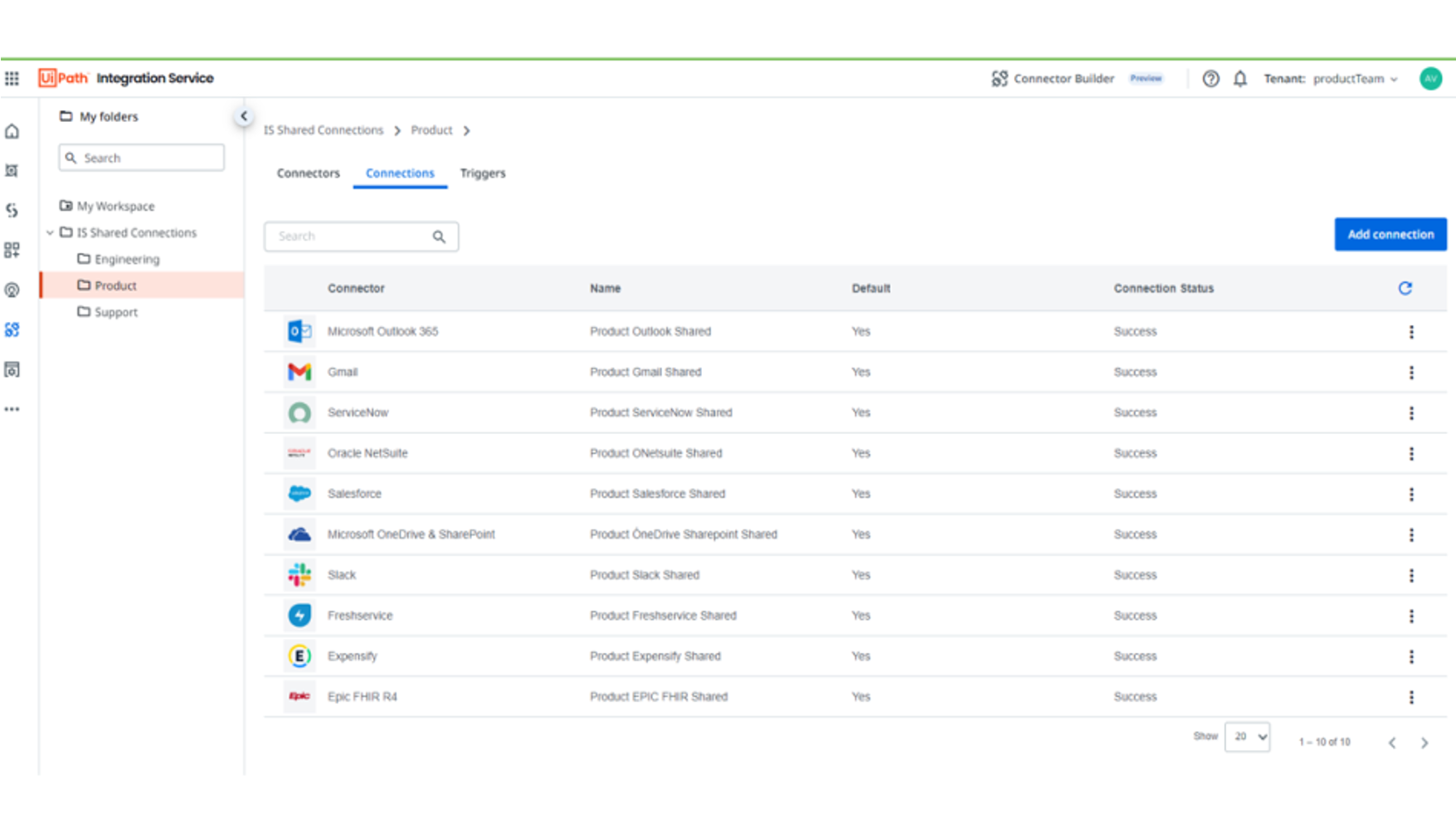Open the fourth icon in the left rail

12,250
